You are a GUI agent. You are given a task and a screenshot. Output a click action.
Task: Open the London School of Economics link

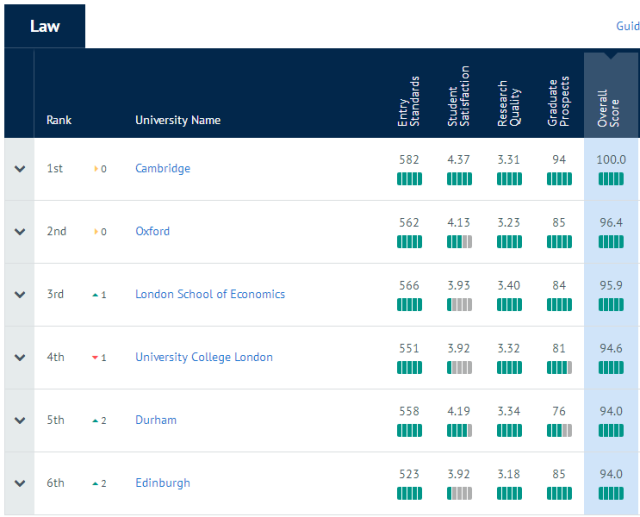[x=210, y=294]
